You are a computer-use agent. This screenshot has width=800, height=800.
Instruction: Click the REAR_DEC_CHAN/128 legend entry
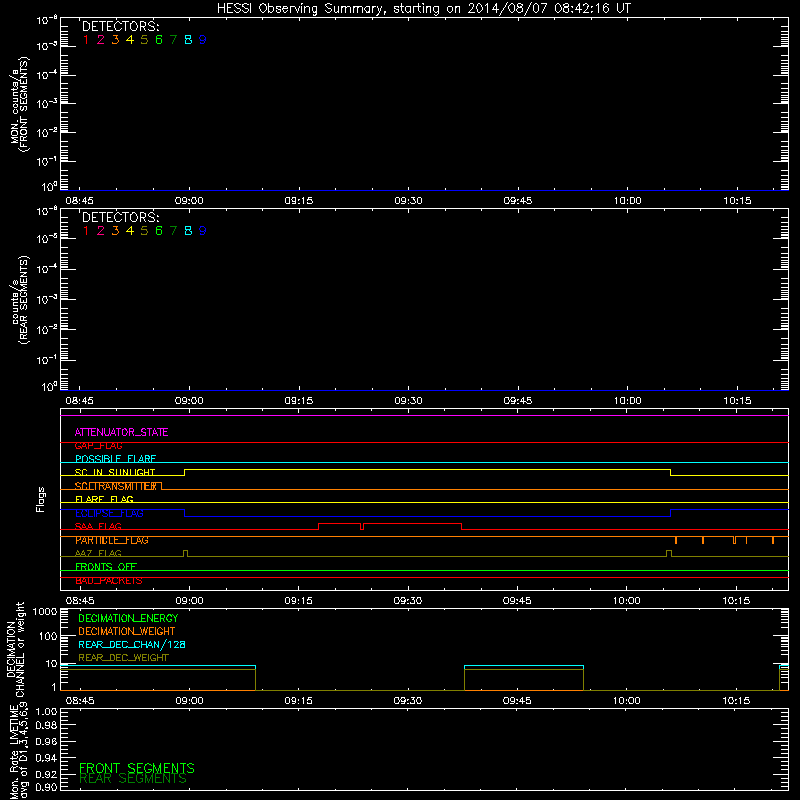pyautogui.click(x=132, y=645)
